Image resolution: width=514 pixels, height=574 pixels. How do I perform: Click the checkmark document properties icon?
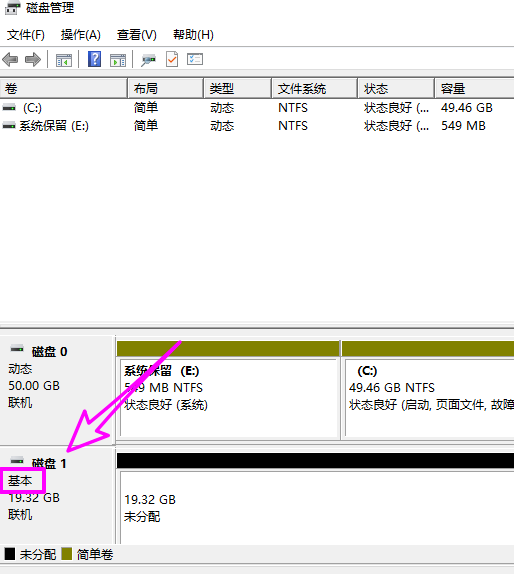172,59
